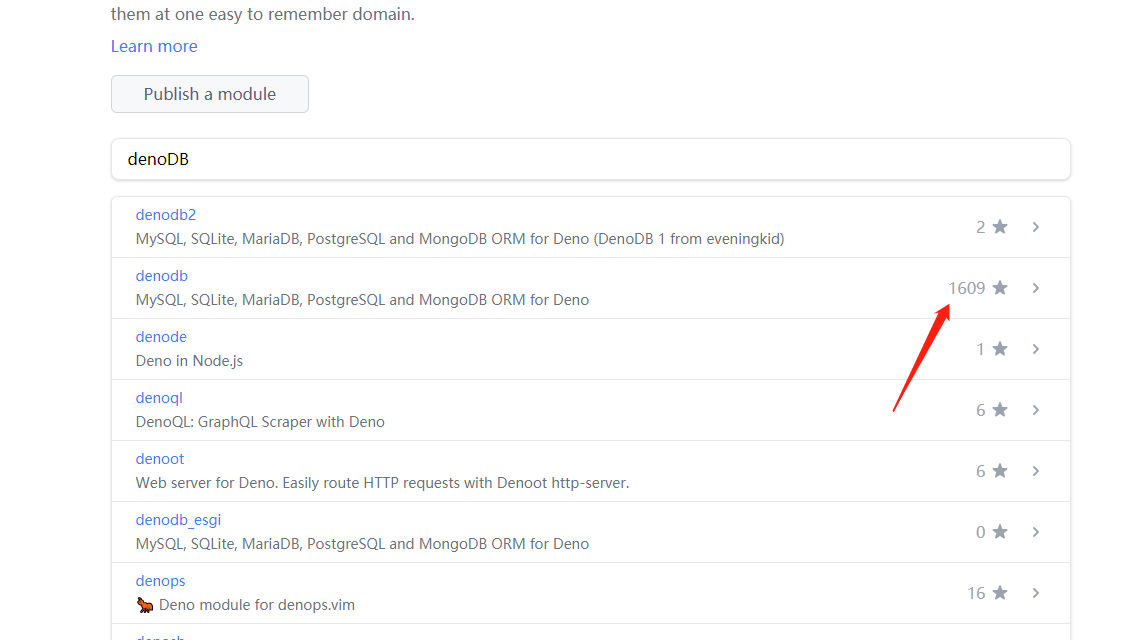Open the denoql module link

[x=159, y=398]
